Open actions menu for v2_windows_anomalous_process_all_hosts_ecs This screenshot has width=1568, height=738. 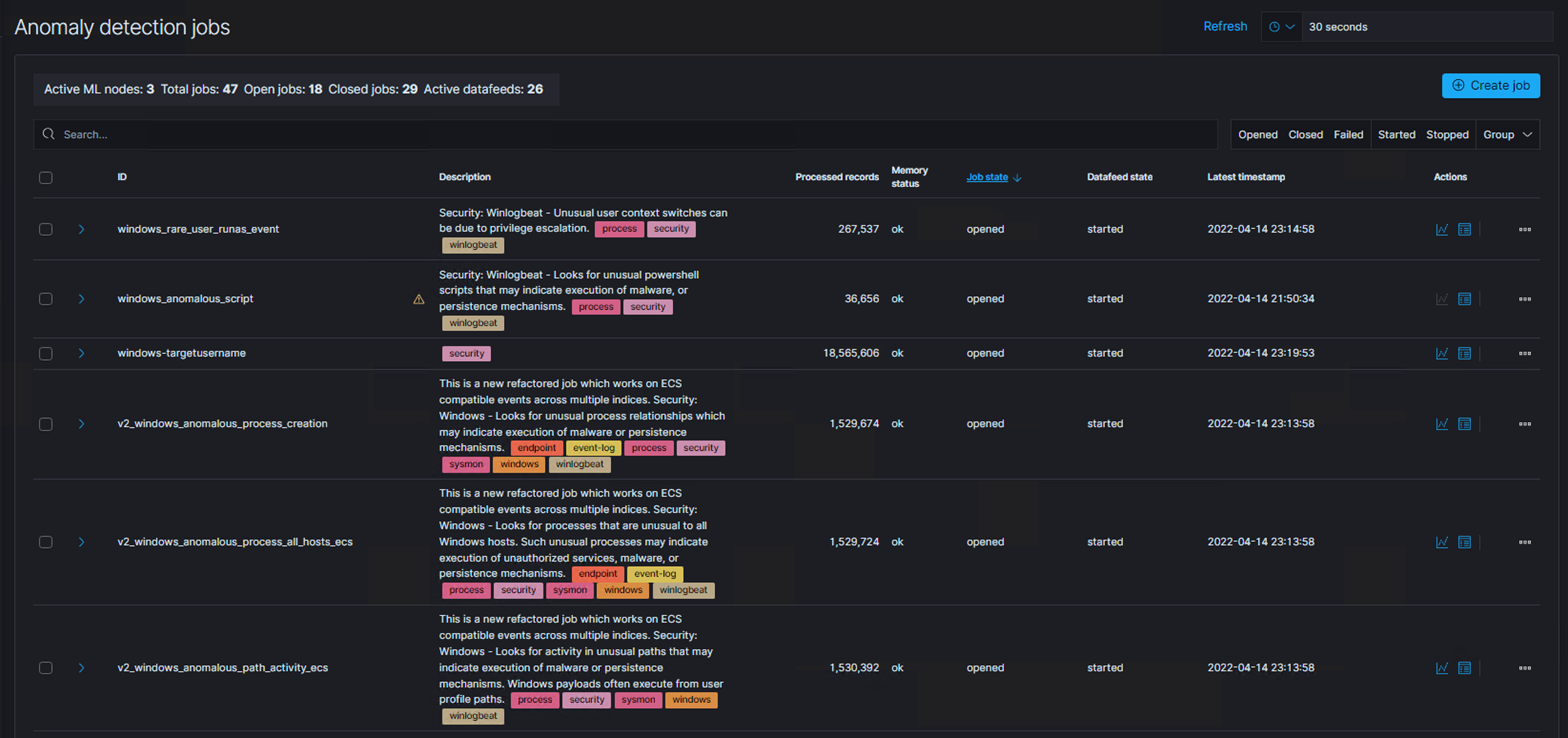point(1525,542)
